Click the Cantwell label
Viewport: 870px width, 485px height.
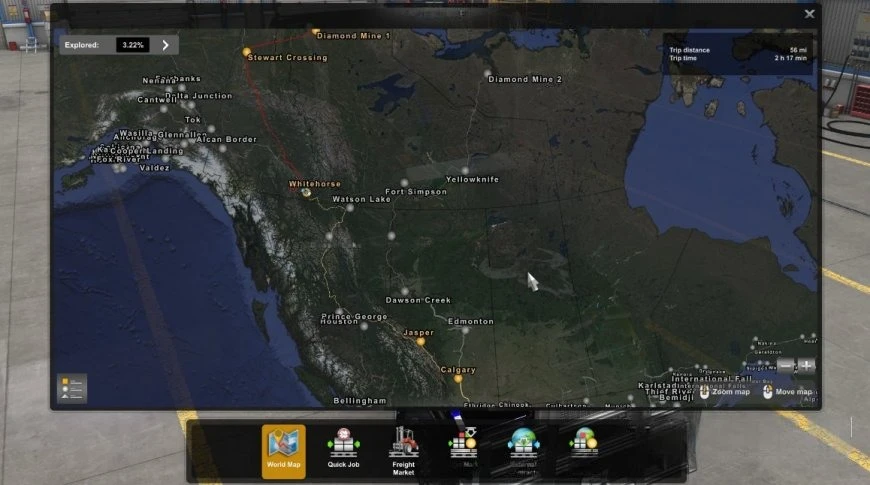tap(156, 100)
